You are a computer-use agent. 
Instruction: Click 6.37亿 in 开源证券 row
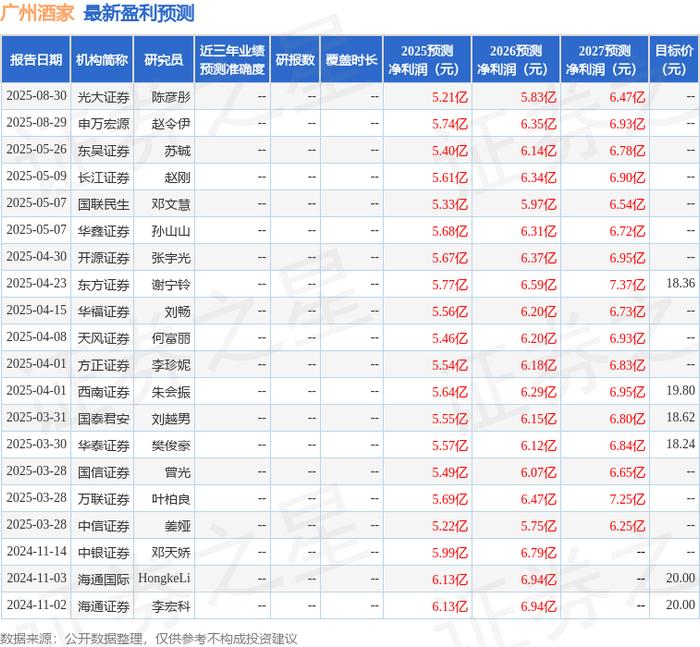point(538,258)
